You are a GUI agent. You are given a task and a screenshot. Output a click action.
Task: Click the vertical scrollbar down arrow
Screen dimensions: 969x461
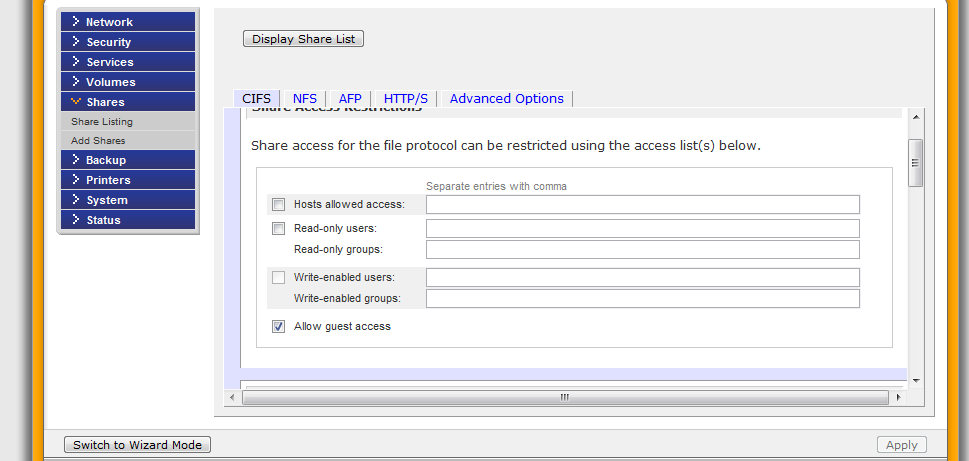pyautogui.click(x=915, y=380)
